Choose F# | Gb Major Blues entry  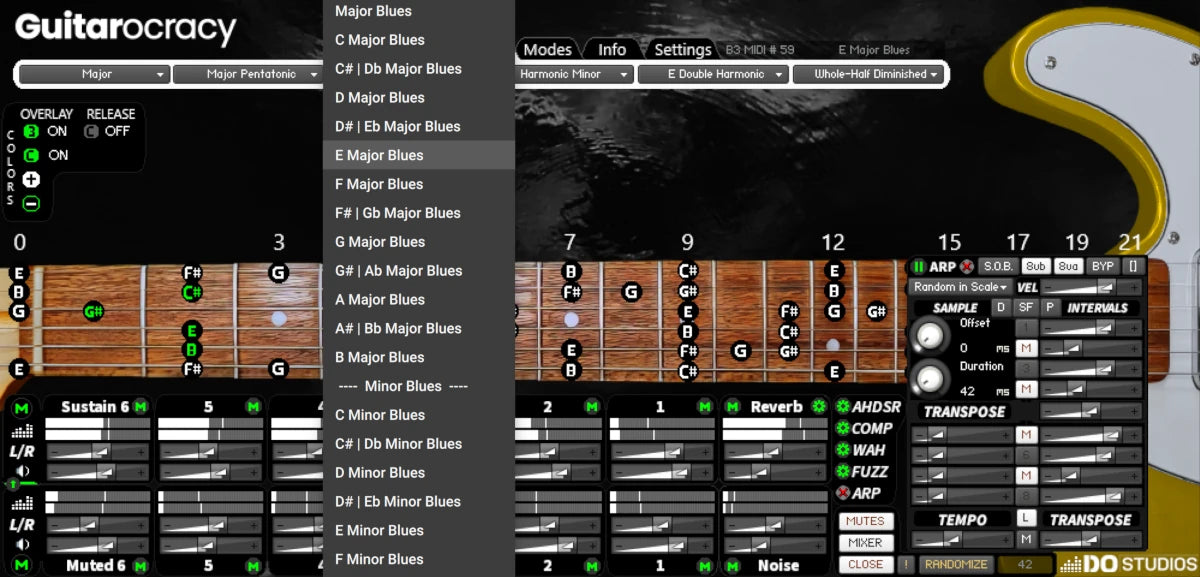(419, 213)
